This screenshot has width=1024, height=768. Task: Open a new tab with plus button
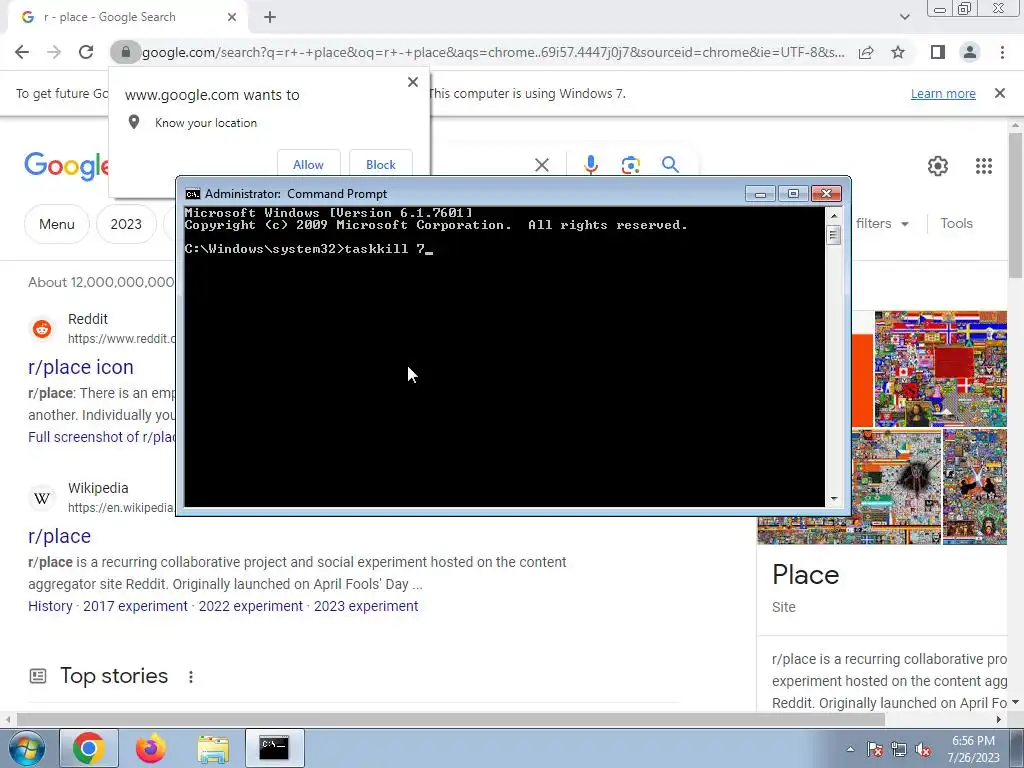click(x=270, y=17)
